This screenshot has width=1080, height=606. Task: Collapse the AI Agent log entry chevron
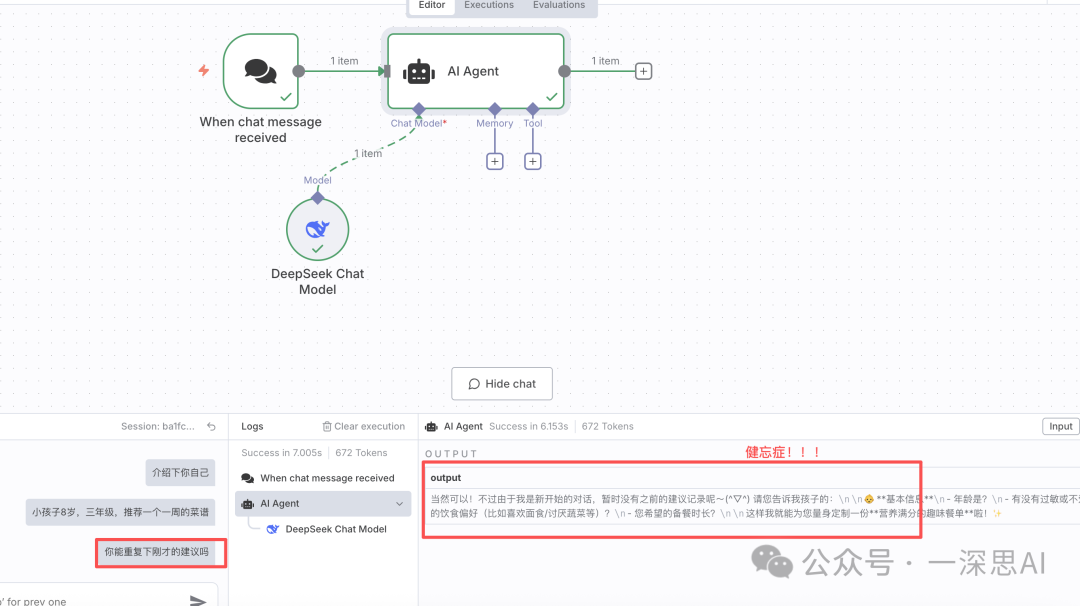pyautogui.click(x=400, y=504)
